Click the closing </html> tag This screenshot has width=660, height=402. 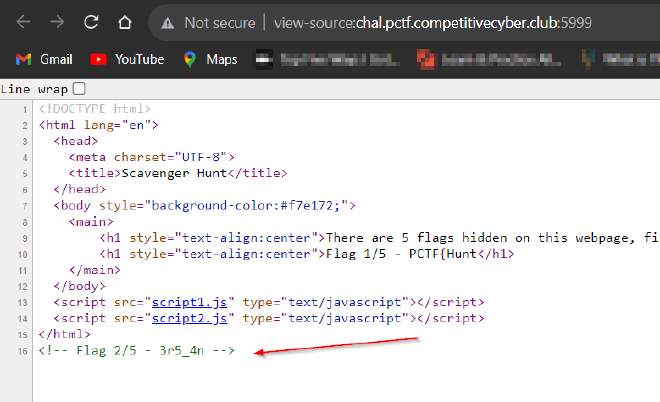click(x=64, y=334)
